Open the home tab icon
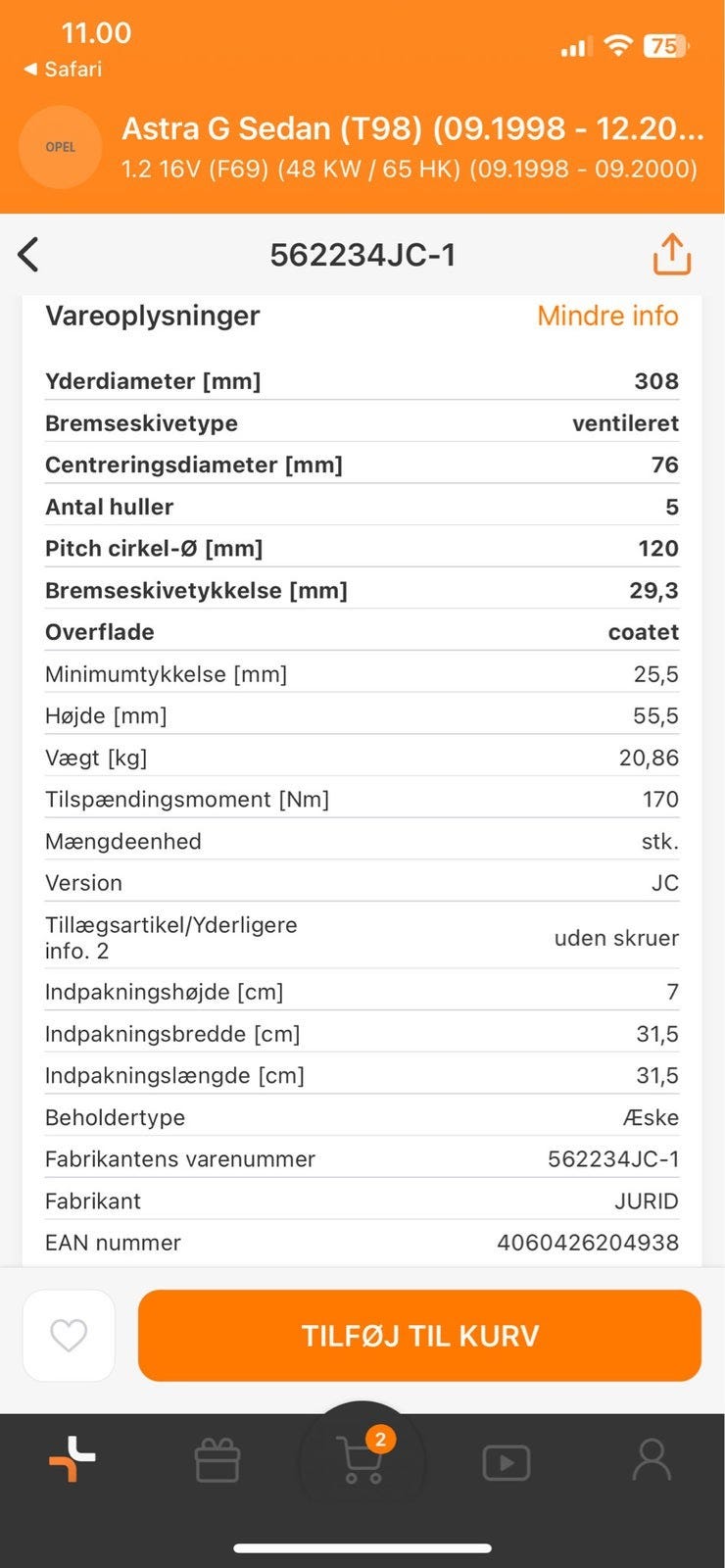 [x=72, y=1462]
